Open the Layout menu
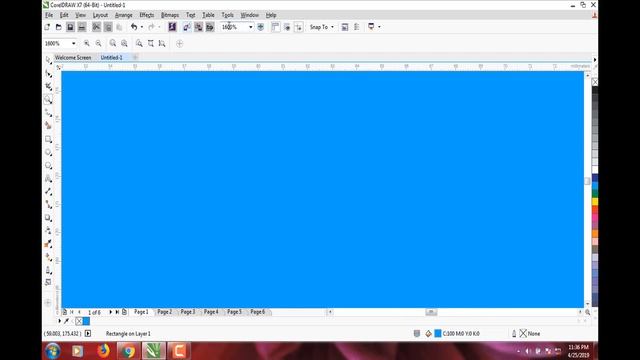Image resolution: width=640 pixels, height=360 pixels. pos(100,15)
